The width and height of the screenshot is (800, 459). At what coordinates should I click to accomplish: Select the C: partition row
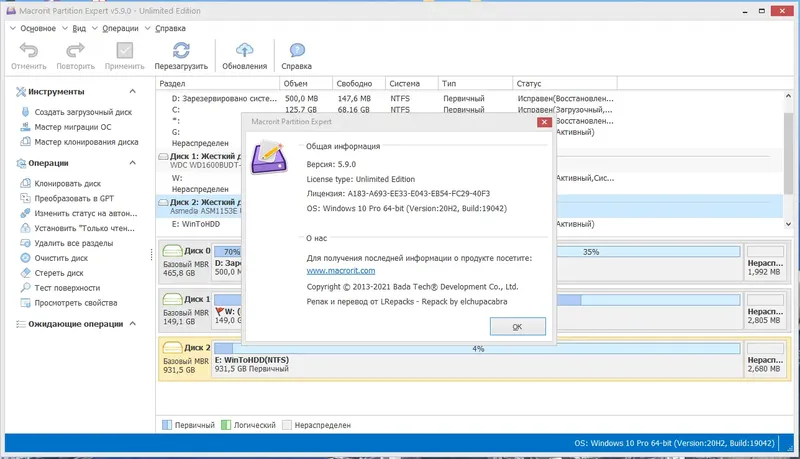[469, 110]
